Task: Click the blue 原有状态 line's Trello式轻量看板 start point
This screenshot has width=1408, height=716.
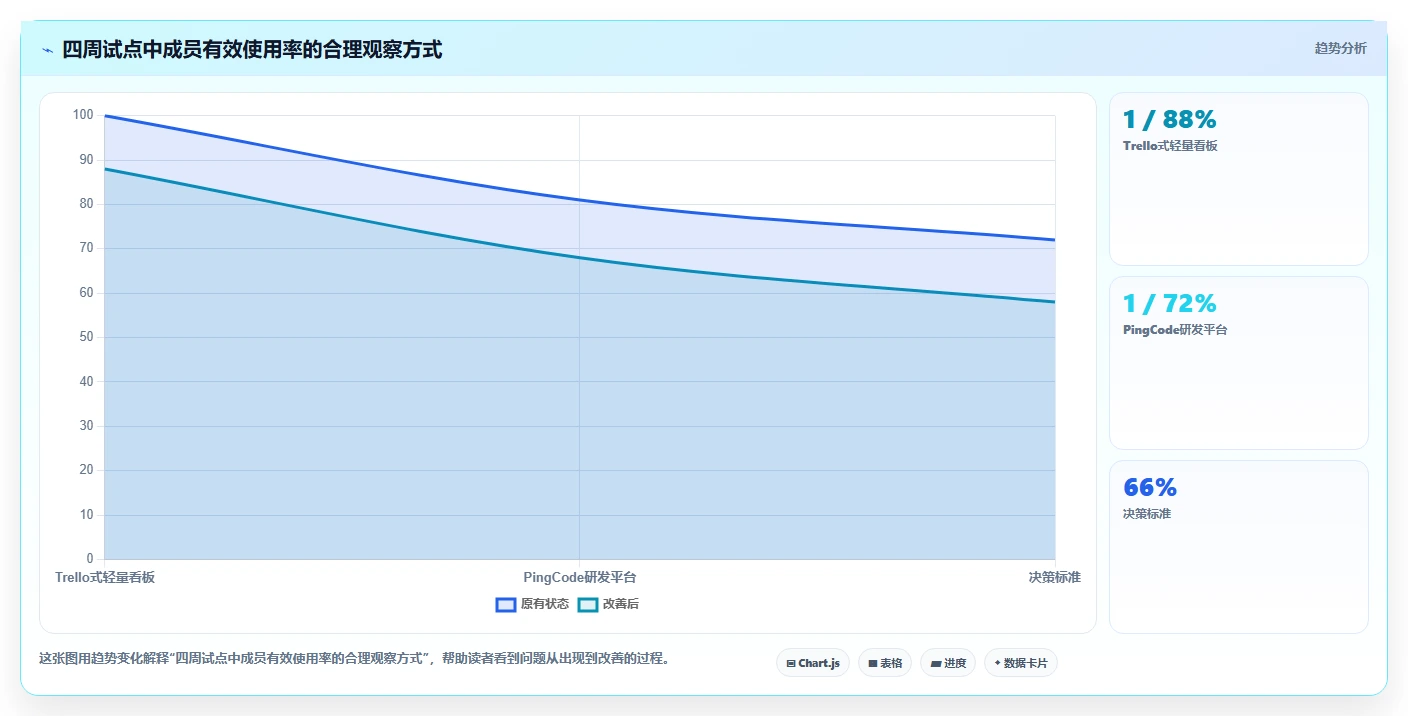Action: pos(105,116)
